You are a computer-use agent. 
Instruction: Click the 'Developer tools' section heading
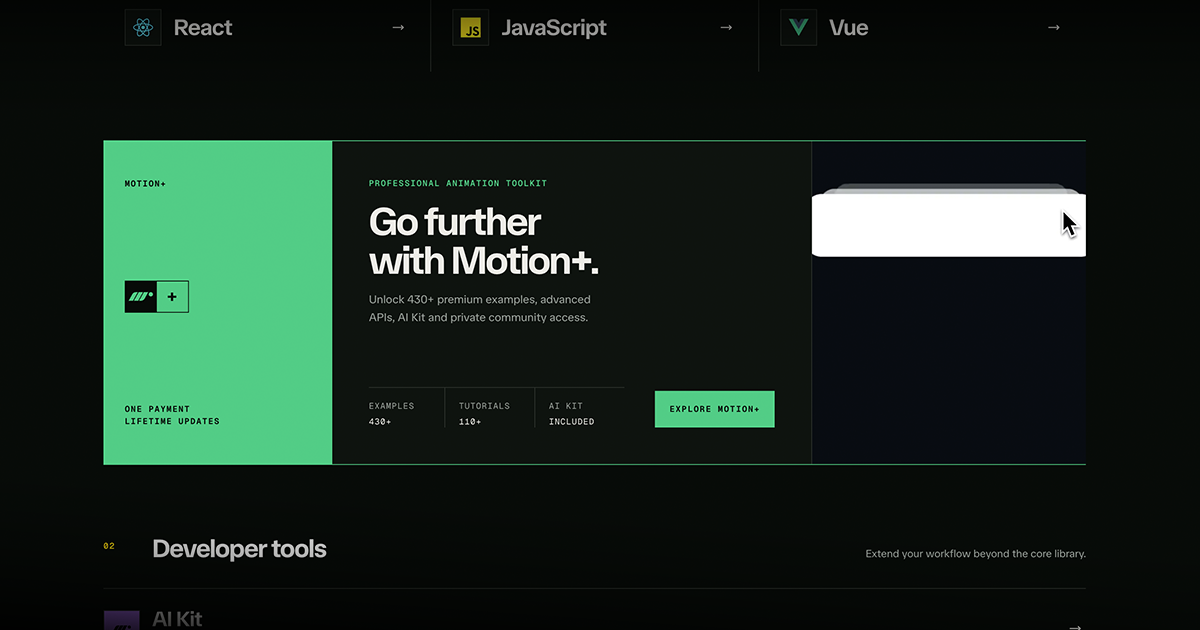[x=239, y=549]
